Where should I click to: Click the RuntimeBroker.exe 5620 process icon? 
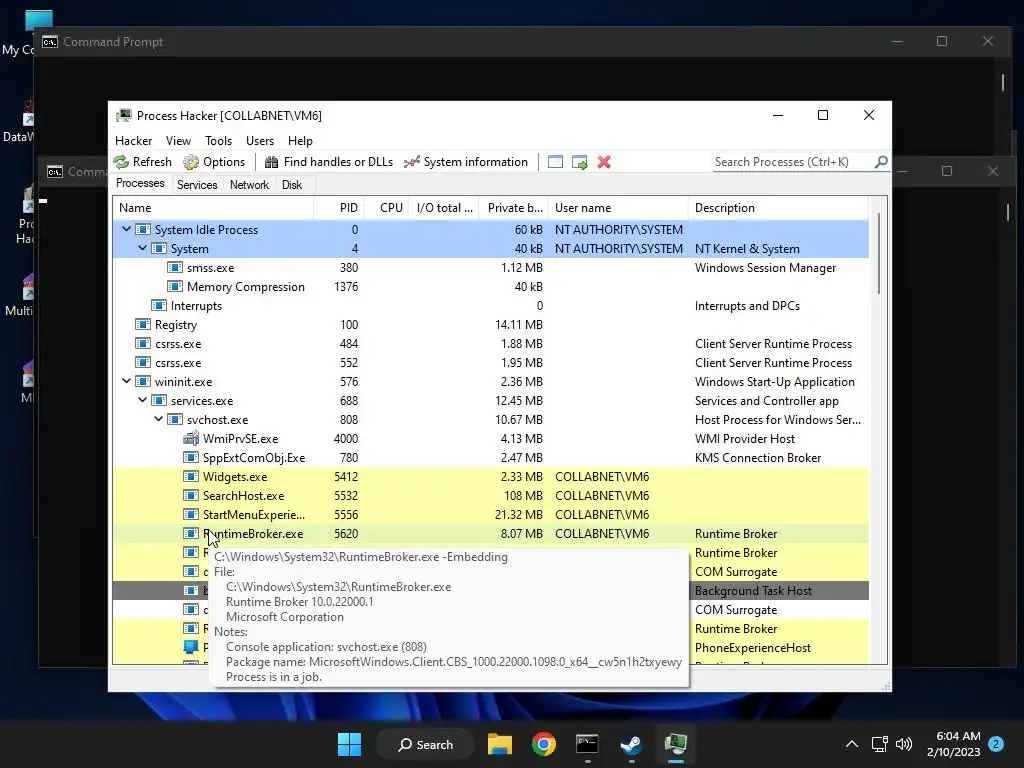point(191,534)
